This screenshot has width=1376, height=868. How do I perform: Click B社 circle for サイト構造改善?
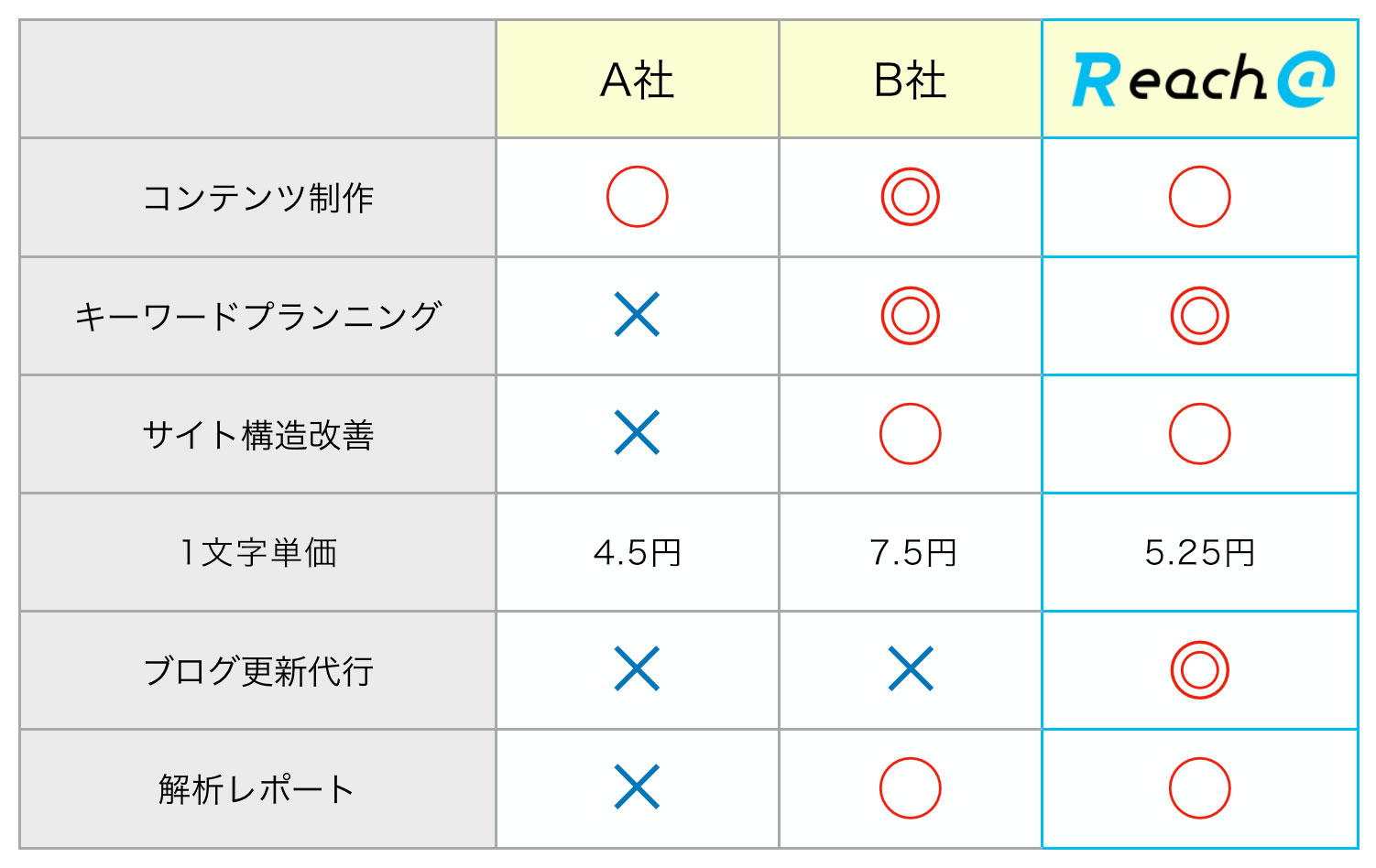pyautogui.click(x=910, y=433)
